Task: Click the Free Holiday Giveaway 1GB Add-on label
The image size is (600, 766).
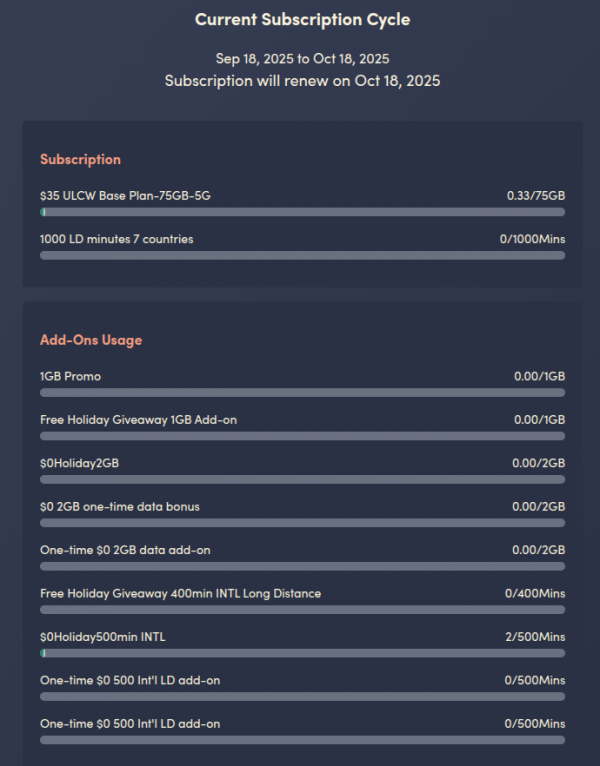Action: coord(138,420)
